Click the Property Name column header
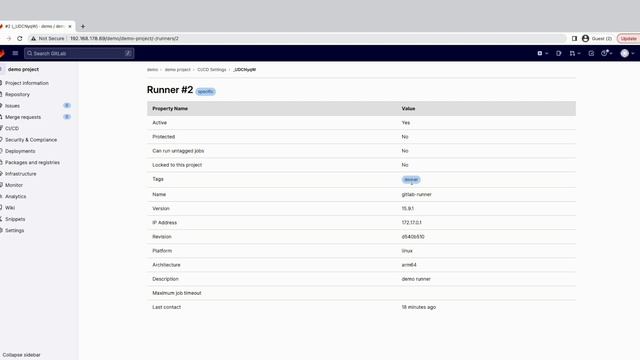640x360 pixels. pyautogui.click(x=170, y=109)
